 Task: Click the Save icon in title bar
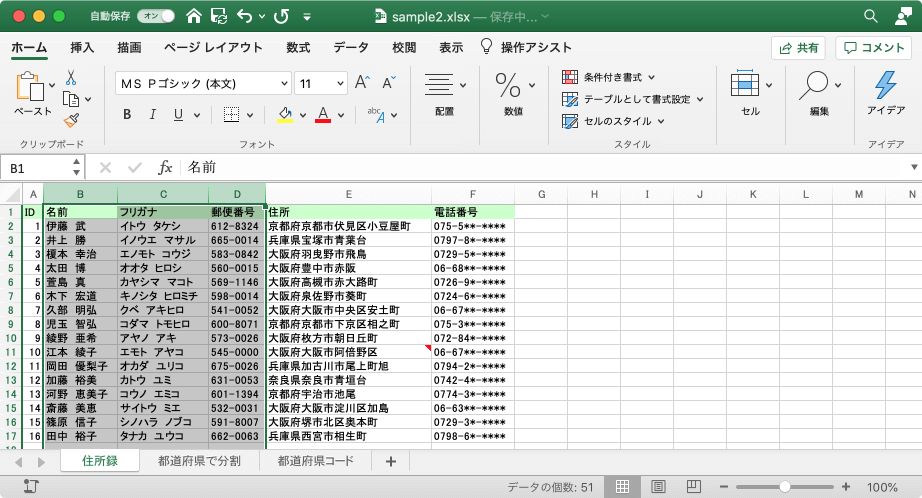(x=219, y=16)
